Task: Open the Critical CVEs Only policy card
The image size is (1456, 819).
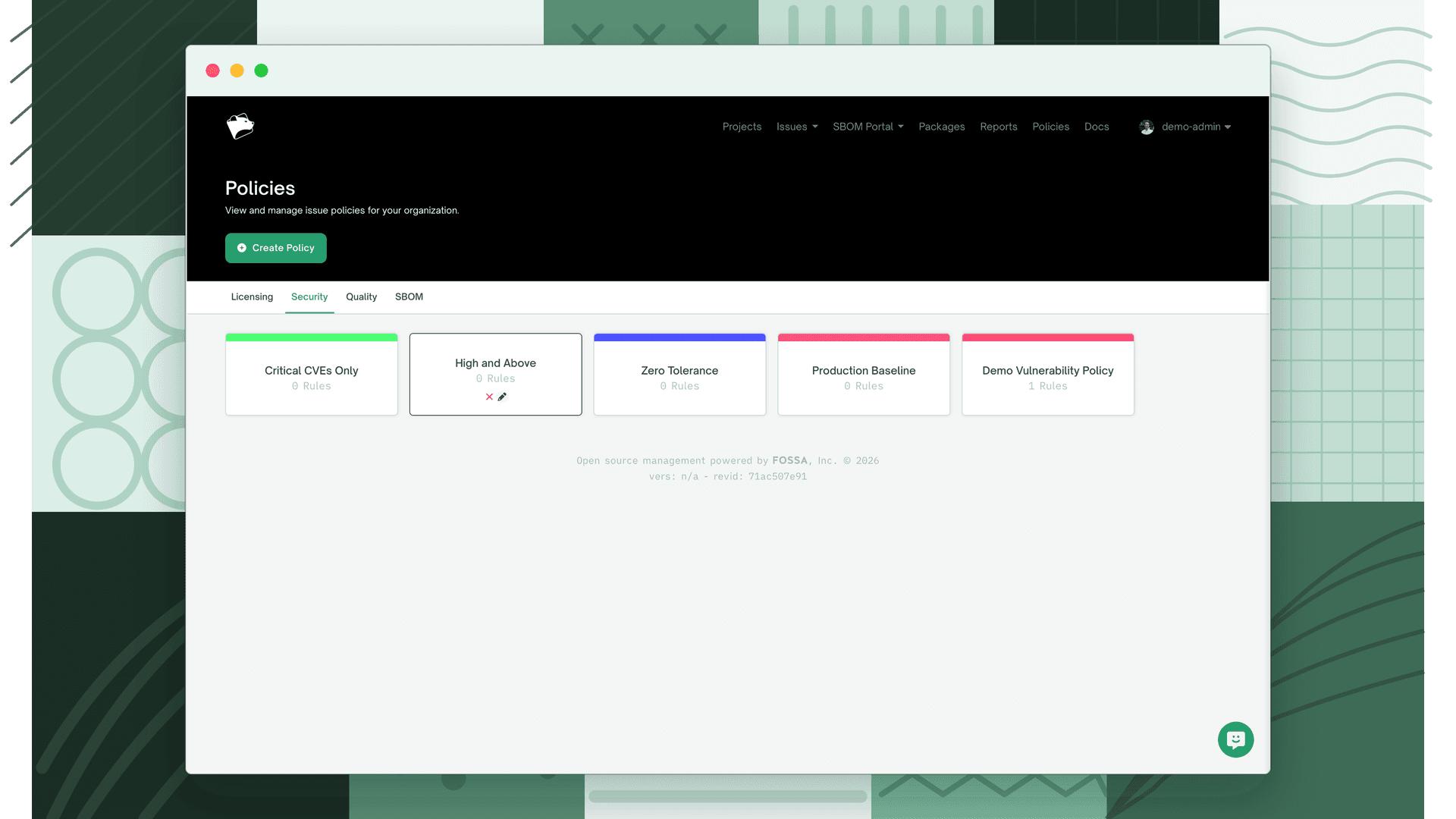Action: (x=312, y=375)
